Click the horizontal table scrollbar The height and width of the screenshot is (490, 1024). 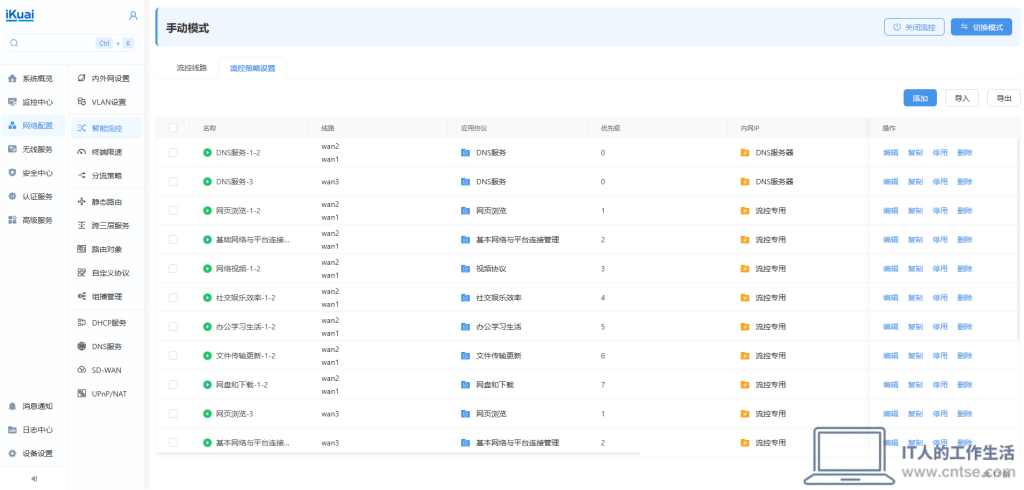[398, 453]
